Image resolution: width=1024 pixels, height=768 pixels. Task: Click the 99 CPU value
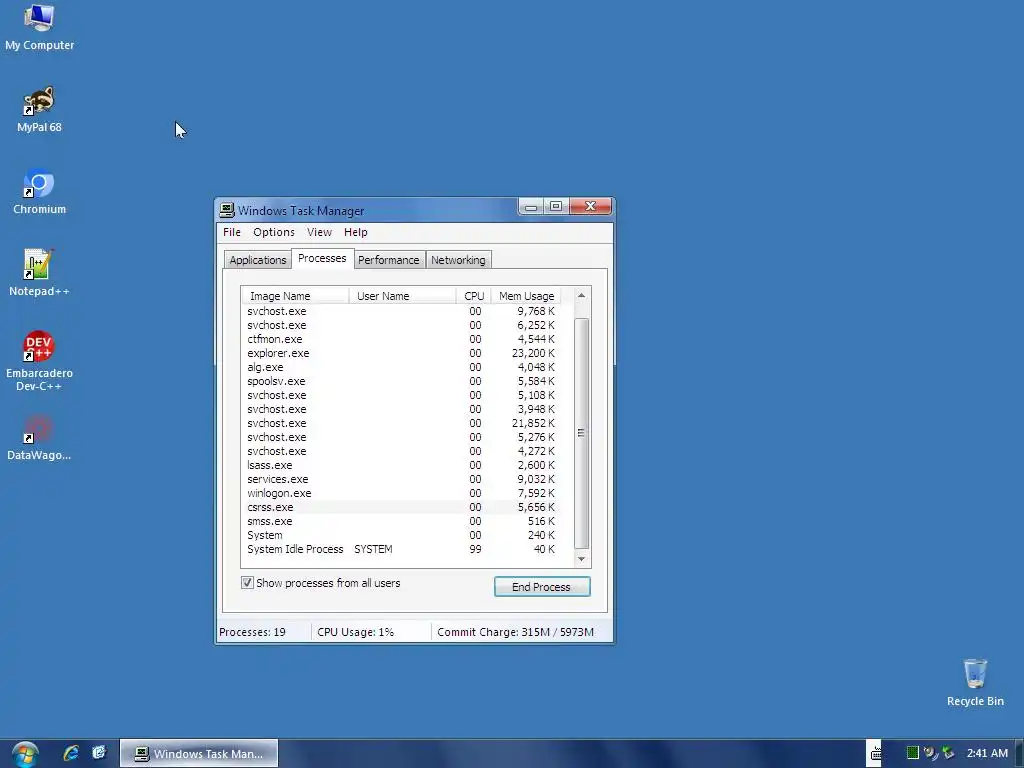(x=475, y=549)
